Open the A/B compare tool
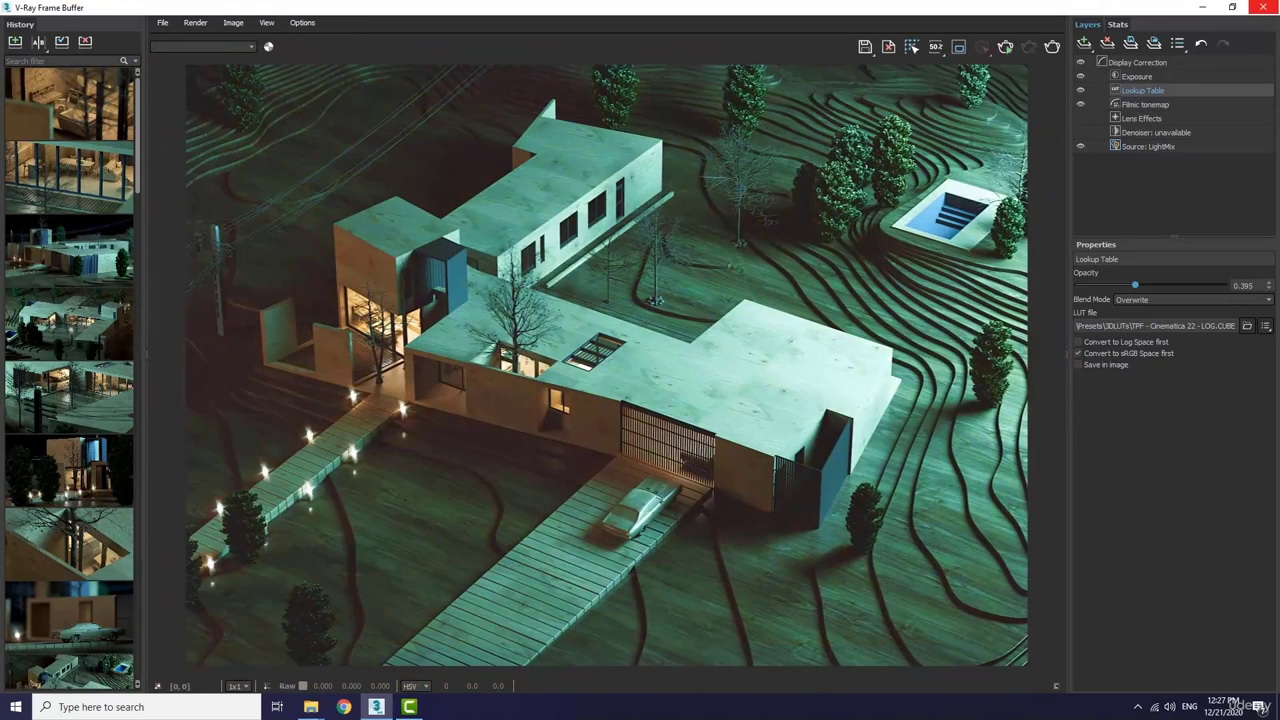The width and height of the screenshot is (1280, 720). click(38, 41)
